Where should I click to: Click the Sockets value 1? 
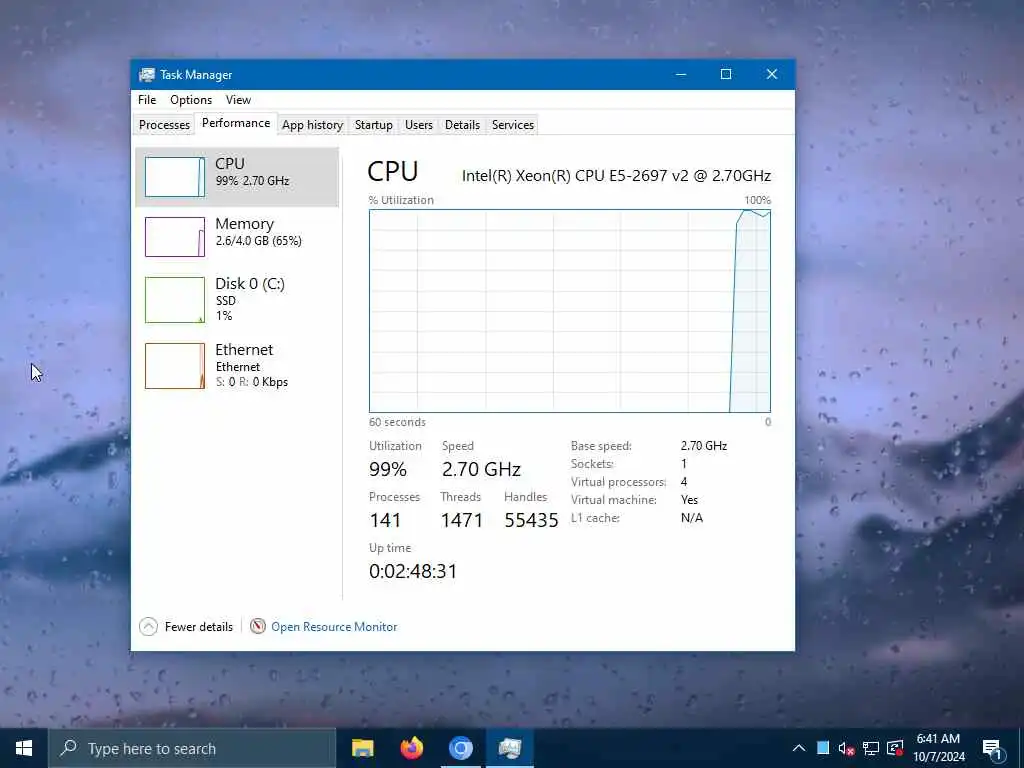(x=684, y=464)
